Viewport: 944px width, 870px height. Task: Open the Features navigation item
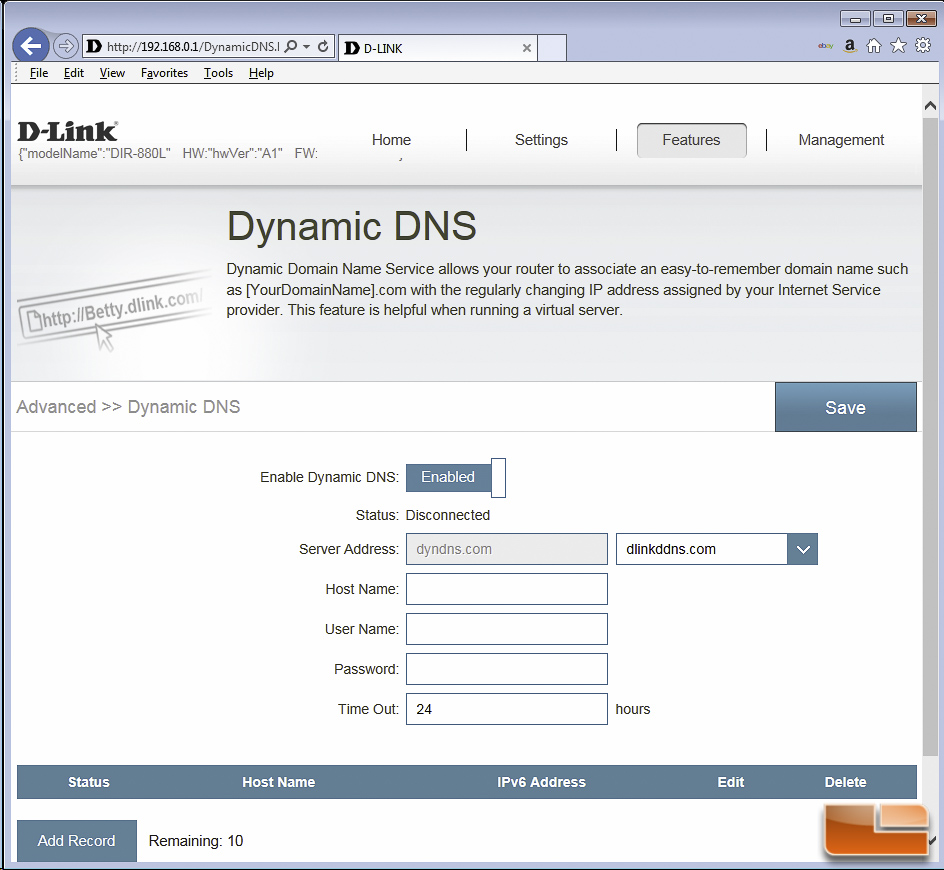coord(692,140)
